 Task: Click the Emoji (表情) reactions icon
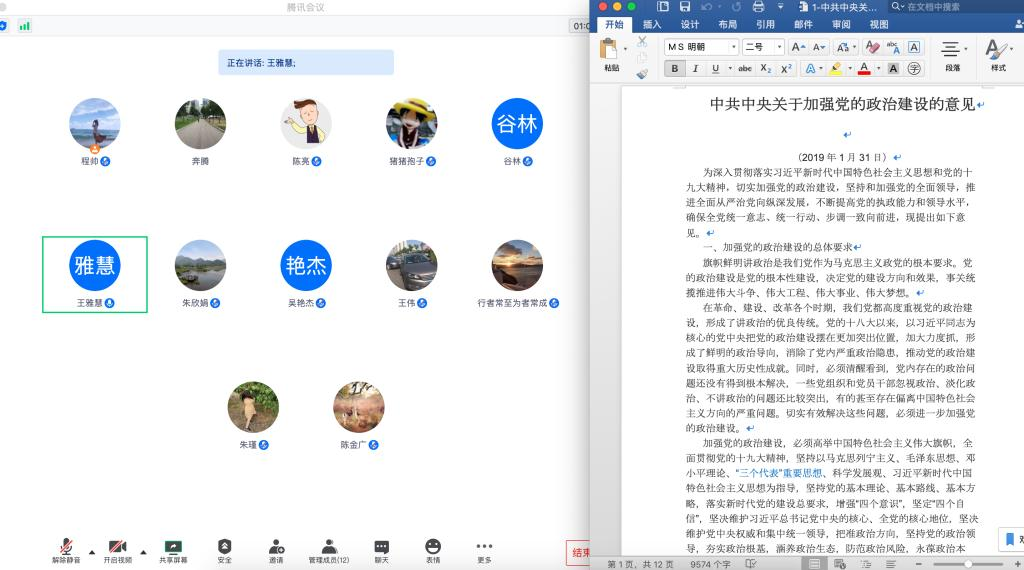point(432,547)
